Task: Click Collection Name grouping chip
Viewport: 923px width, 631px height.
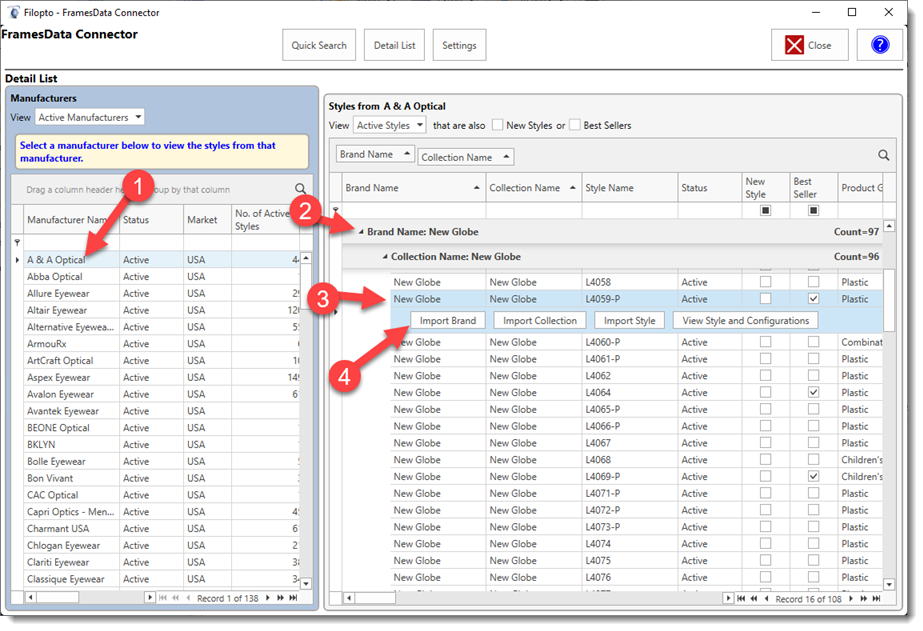Action: (465, 157)
